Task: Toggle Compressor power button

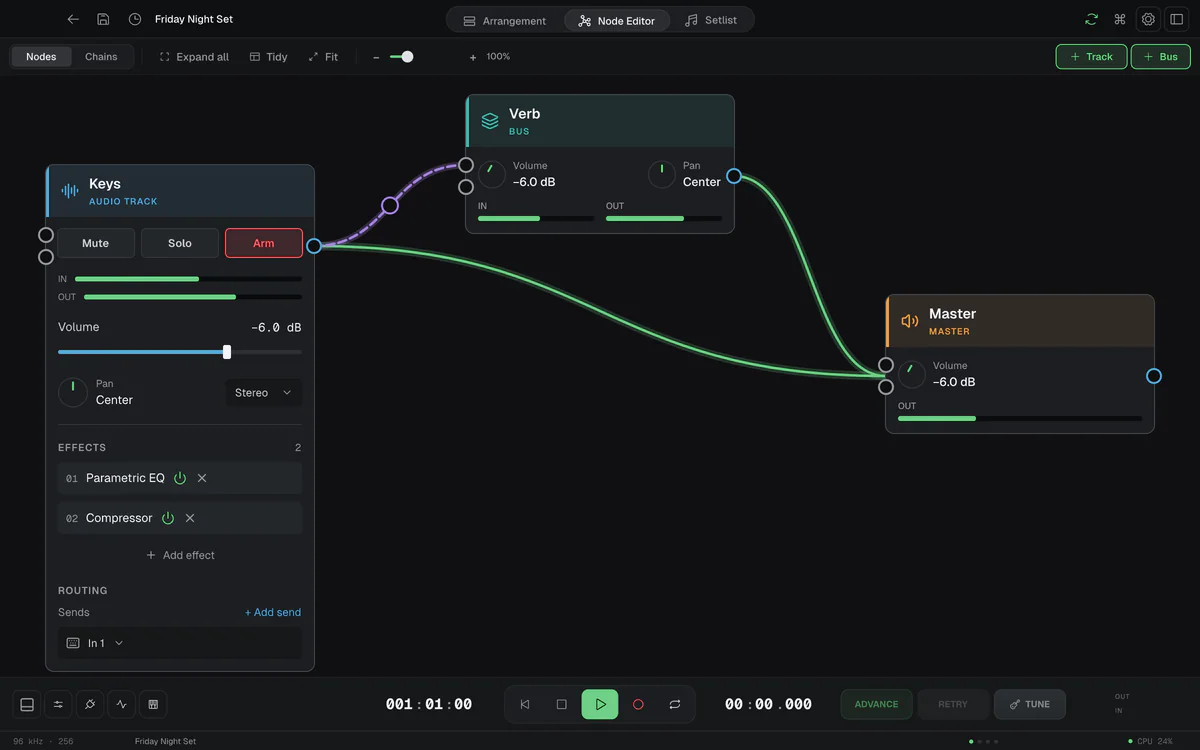Action: tap(168, 518)
